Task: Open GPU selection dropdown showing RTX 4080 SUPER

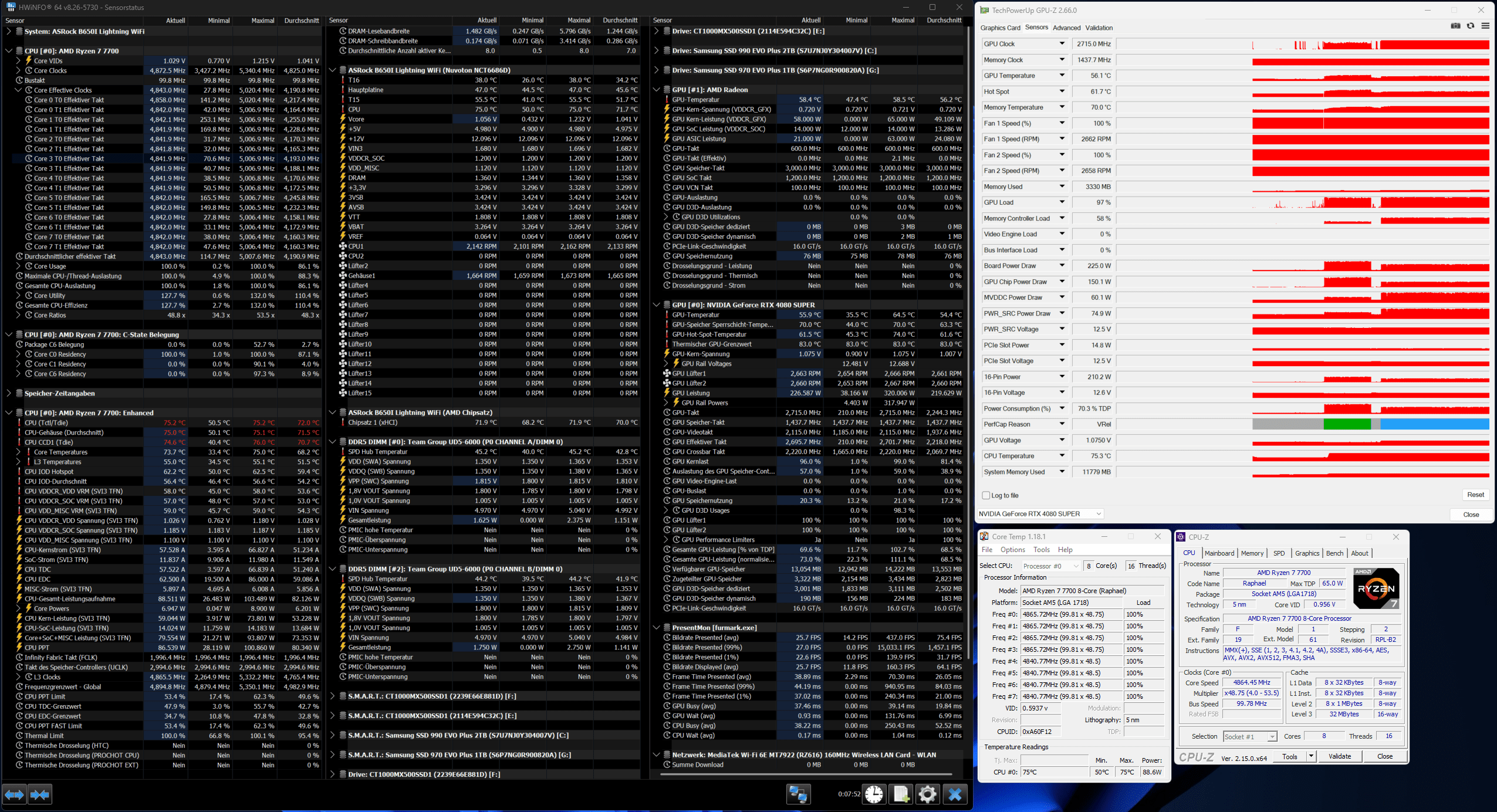Action: point(1040,514)
